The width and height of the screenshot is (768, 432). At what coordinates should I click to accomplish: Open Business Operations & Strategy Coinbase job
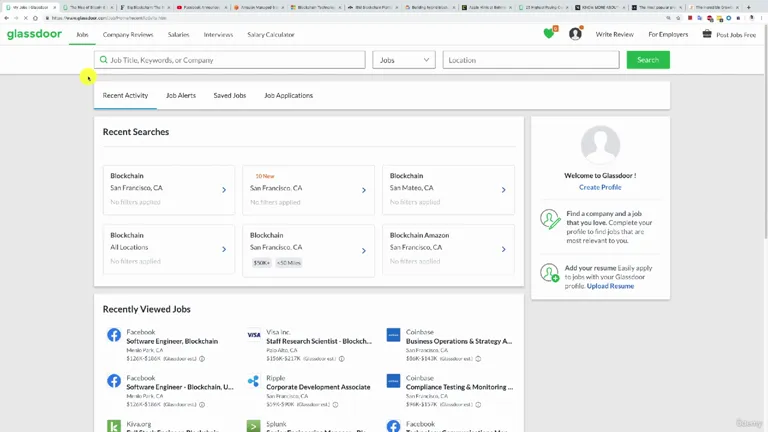pyautogui.click(x=459, y=341)
